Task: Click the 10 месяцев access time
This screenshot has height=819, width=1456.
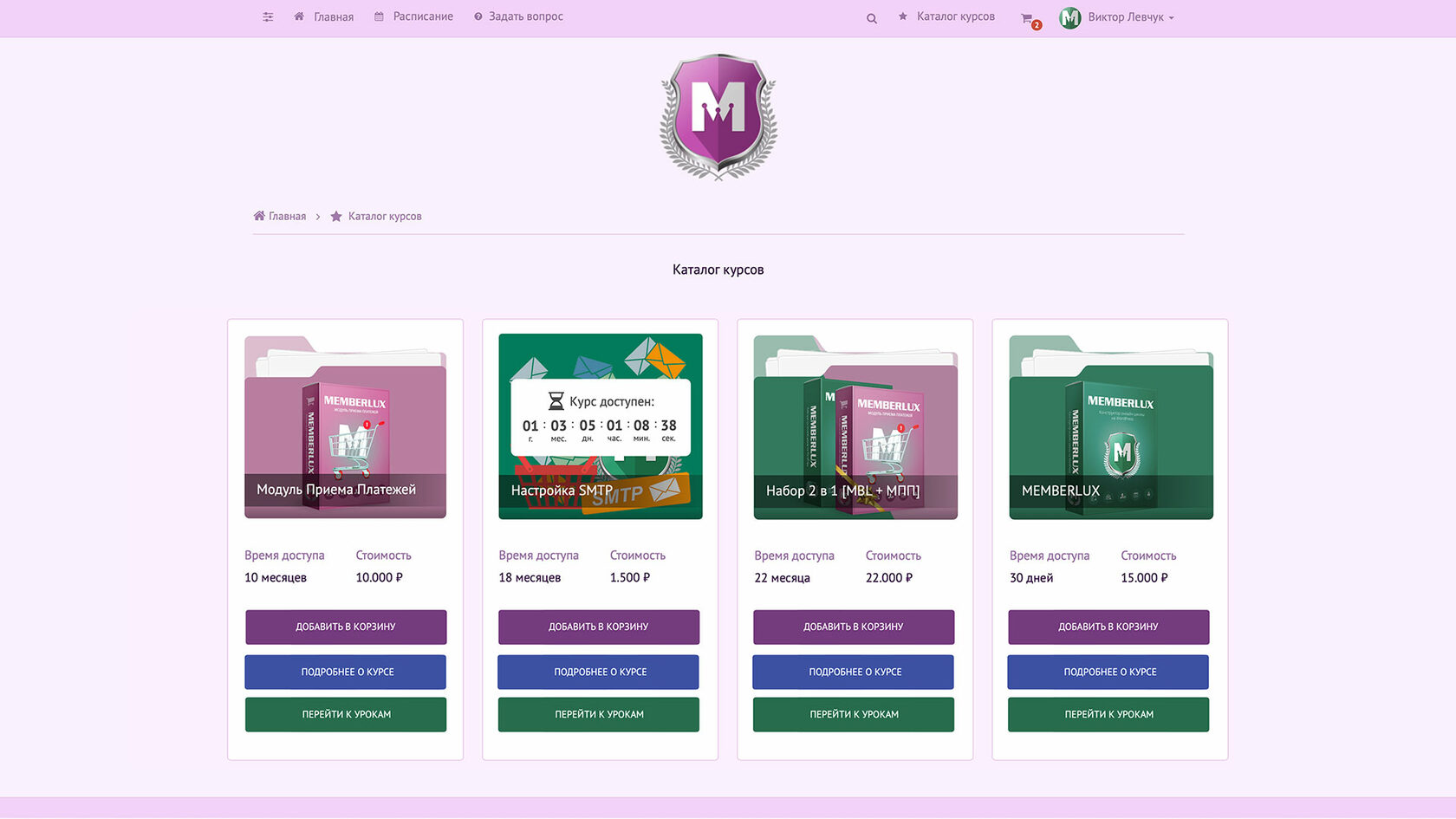Action: point(276,577)
